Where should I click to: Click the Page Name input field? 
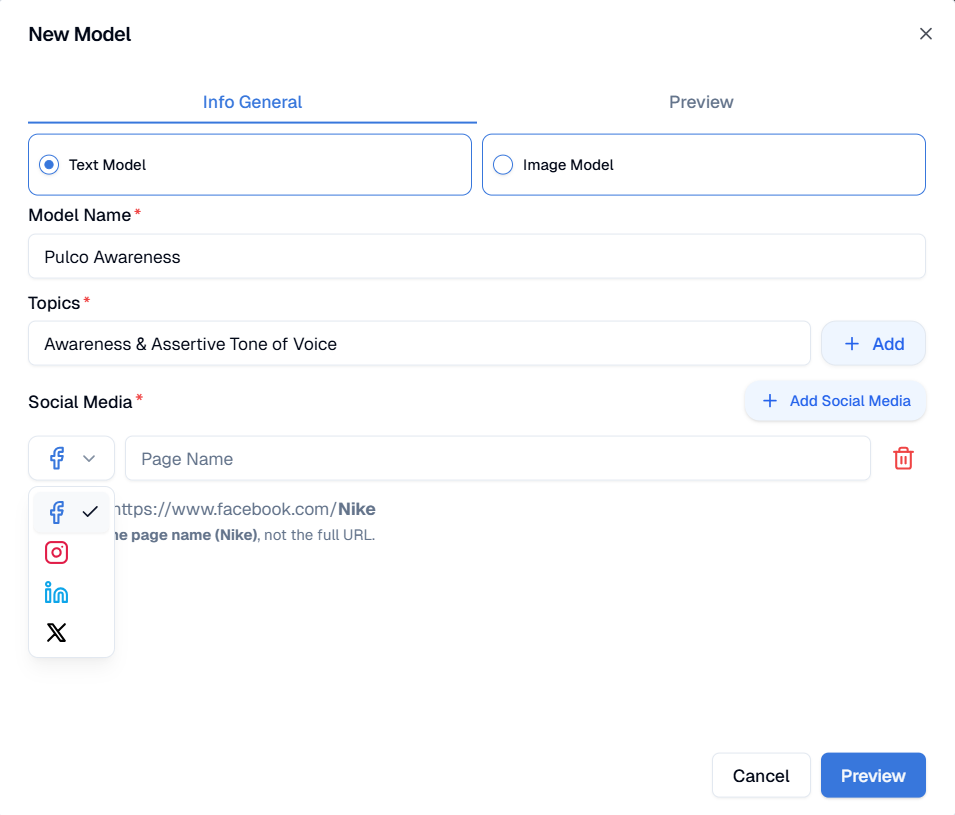[x=497, y=459]
